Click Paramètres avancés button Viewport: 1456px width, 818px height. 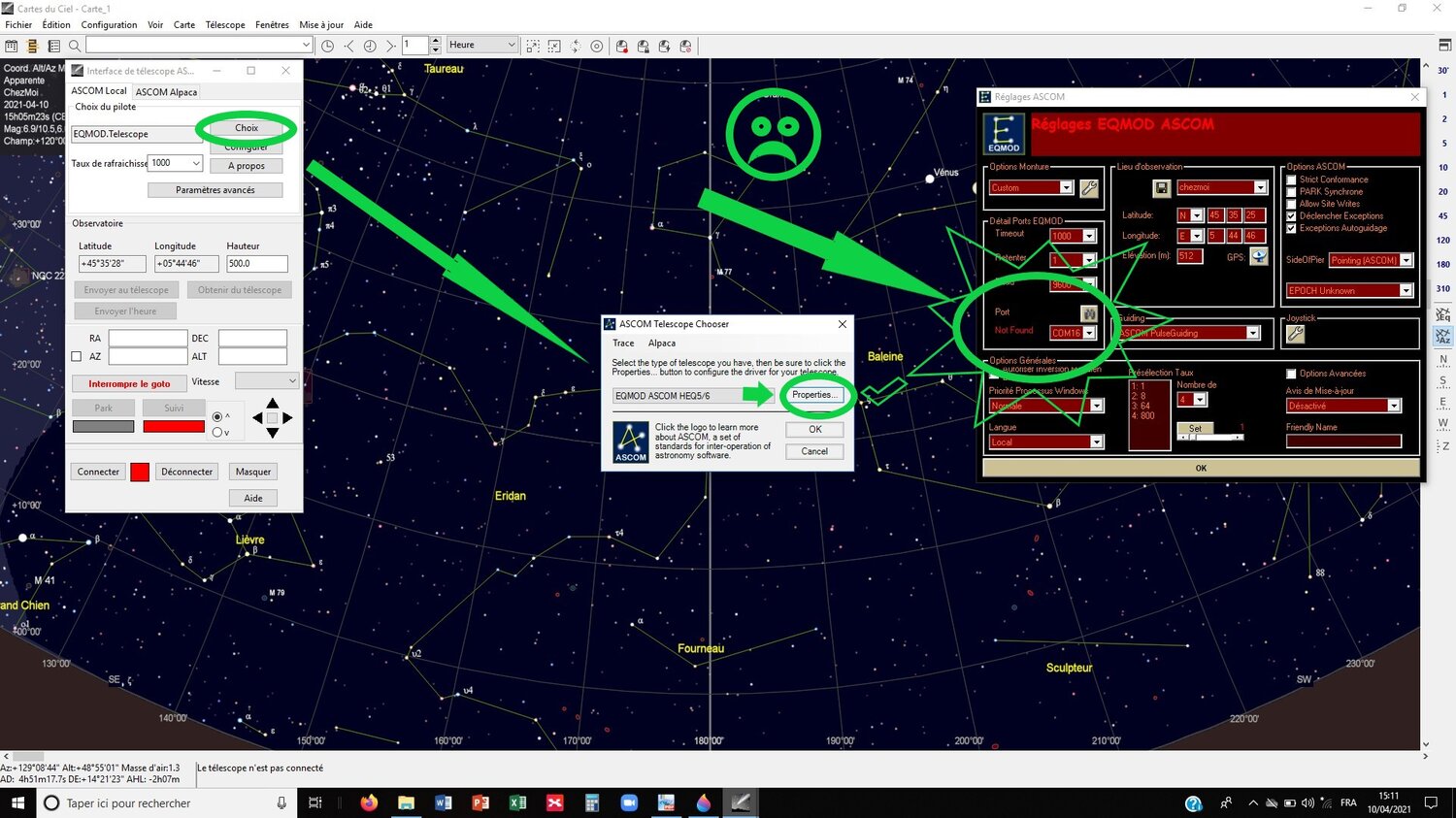215,190
